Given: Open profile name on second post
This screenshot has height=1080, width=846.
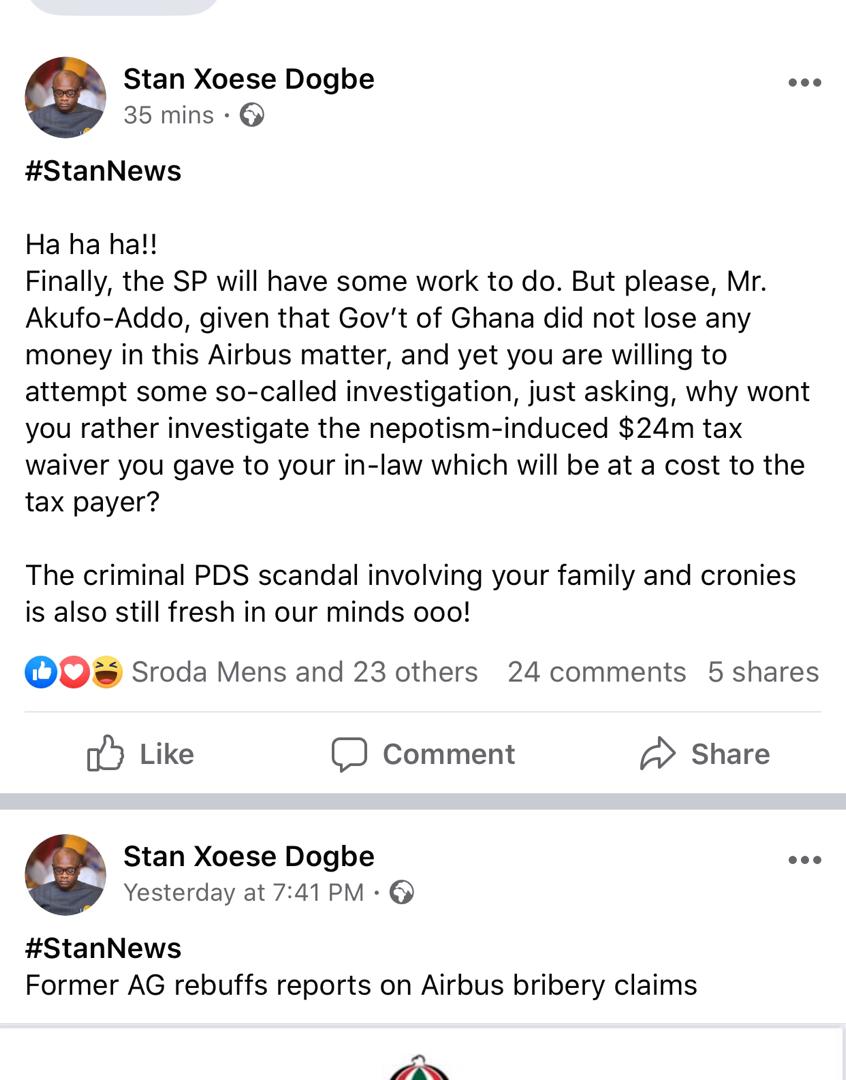Looking at the screenshot, I should coord(248,856).
